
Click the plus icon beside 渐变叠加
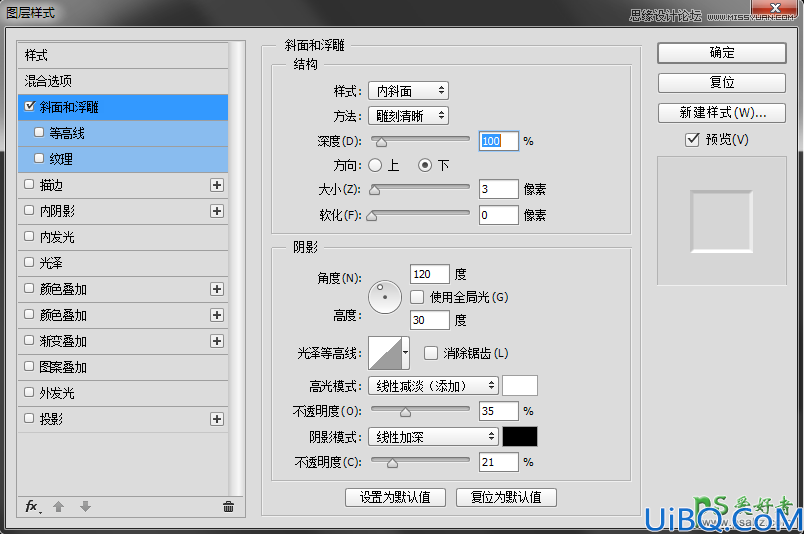[x=217, y=341]
